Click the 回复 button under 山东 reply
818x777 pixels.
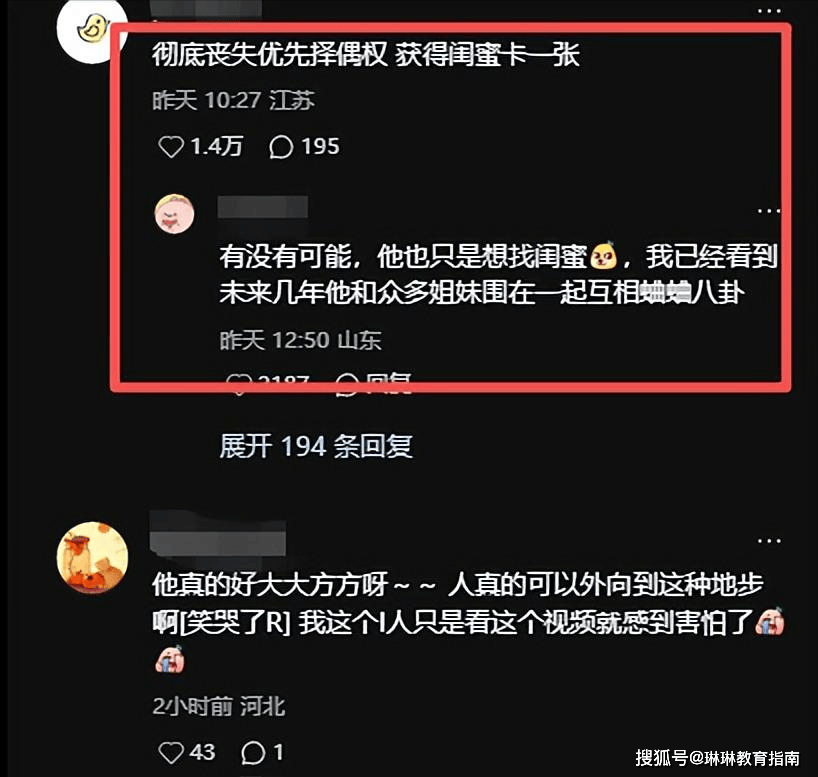click(375, 384)
